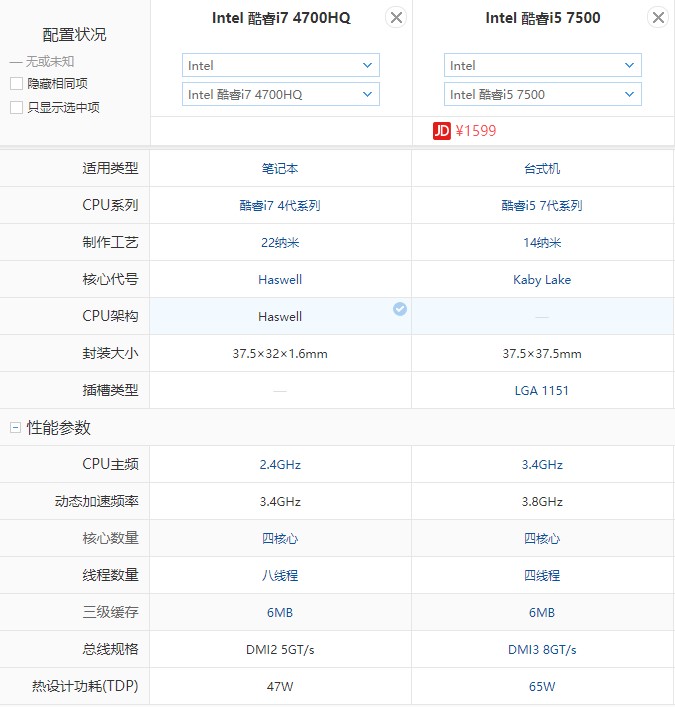Click 四核心 link for the i5 7500
This screenshot has width=675, height=707.
pos(542,538)
